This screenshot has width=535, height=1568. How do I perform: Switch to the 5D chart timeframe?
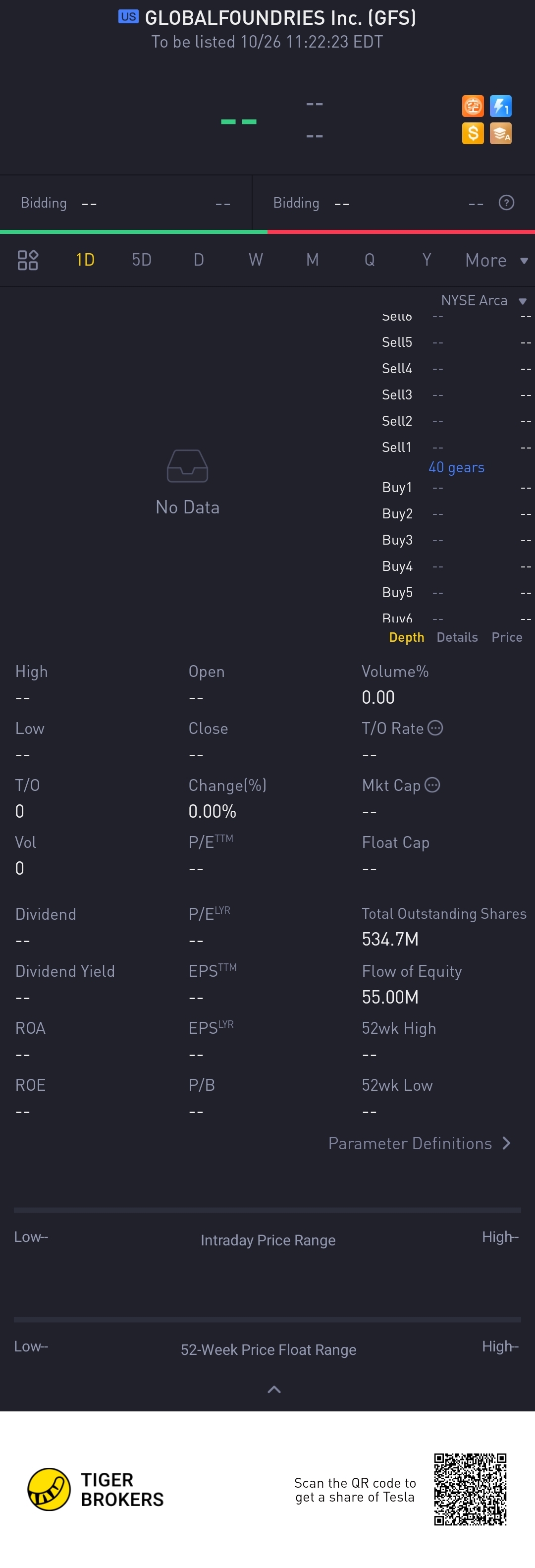tap(142, 260)
